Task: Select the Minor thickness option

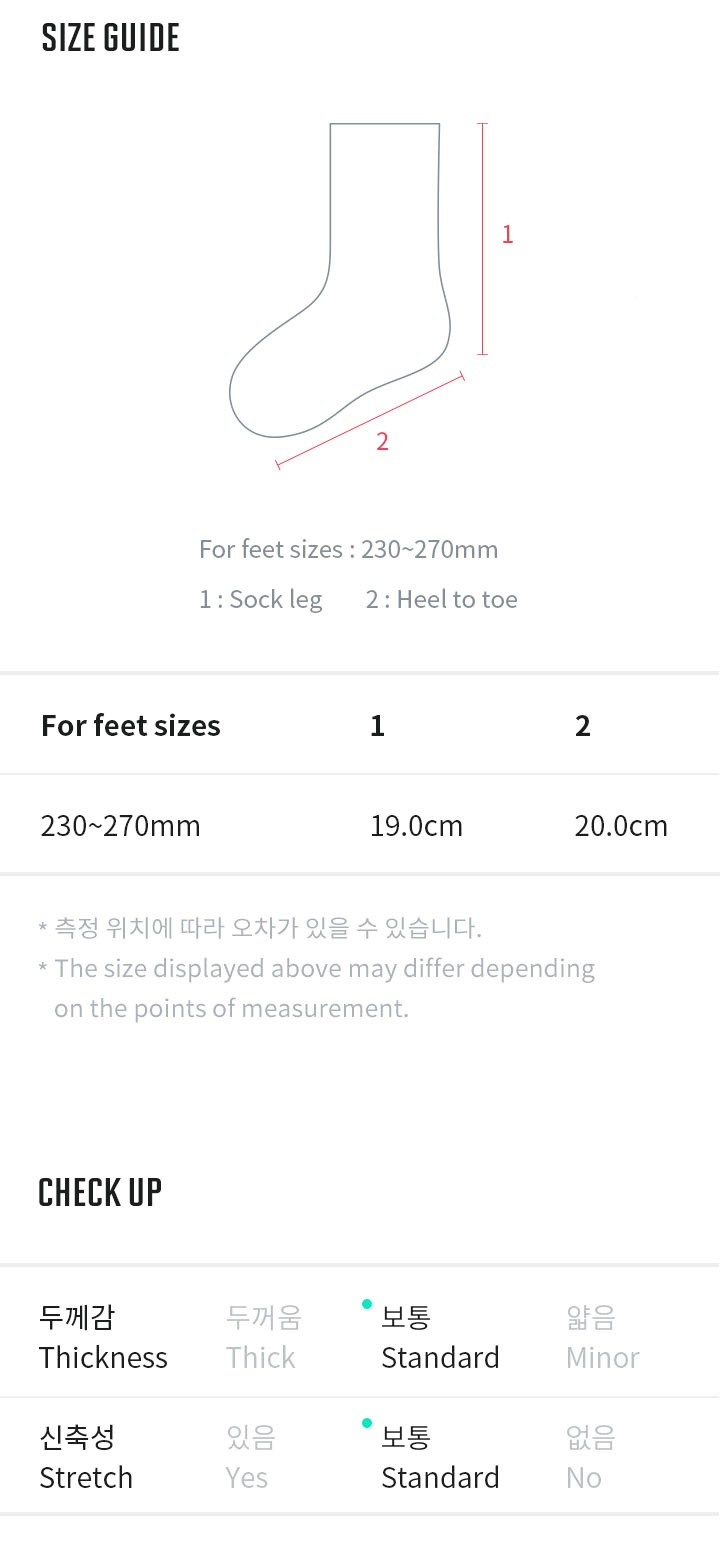Action: pyautogui.click(x=602, y=1337)
